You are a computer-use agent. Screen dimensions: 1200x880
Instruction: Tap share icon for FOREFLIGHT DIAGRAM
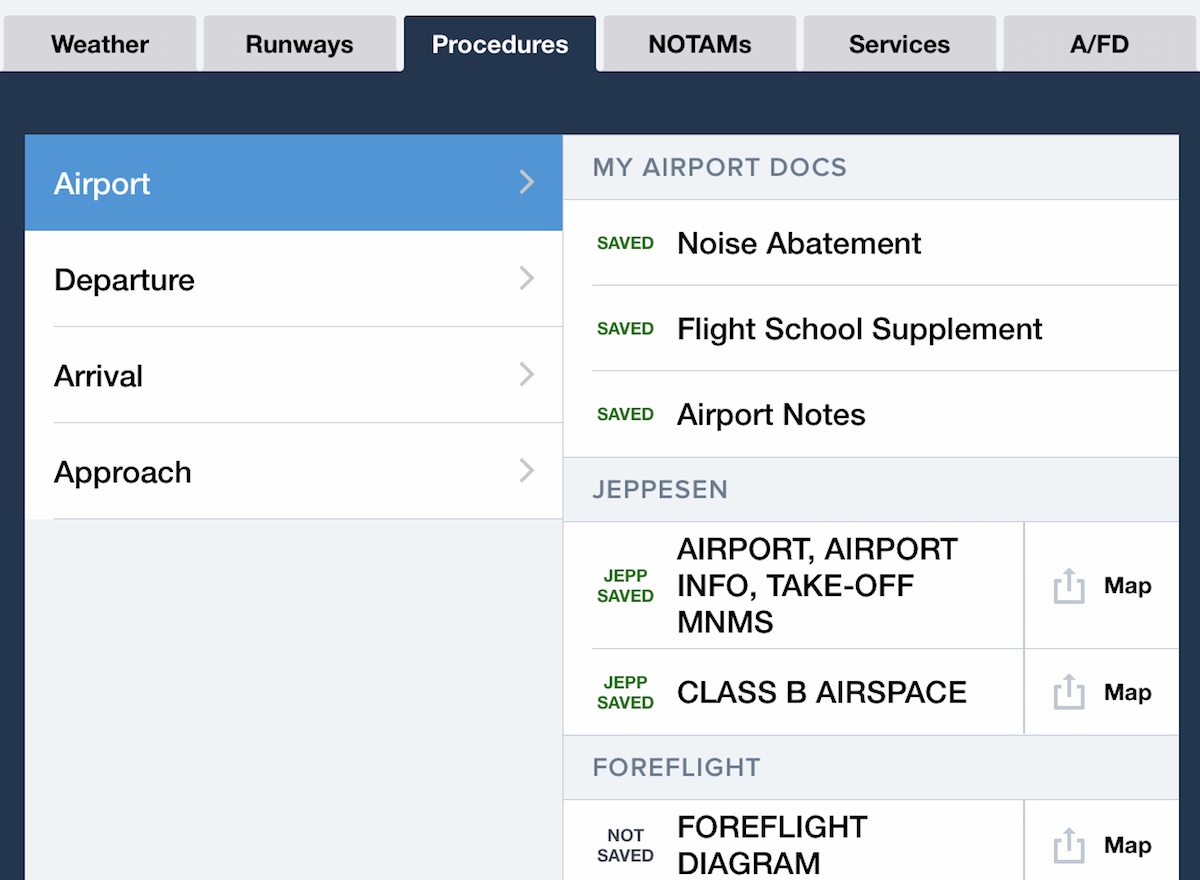(1069, 846)
